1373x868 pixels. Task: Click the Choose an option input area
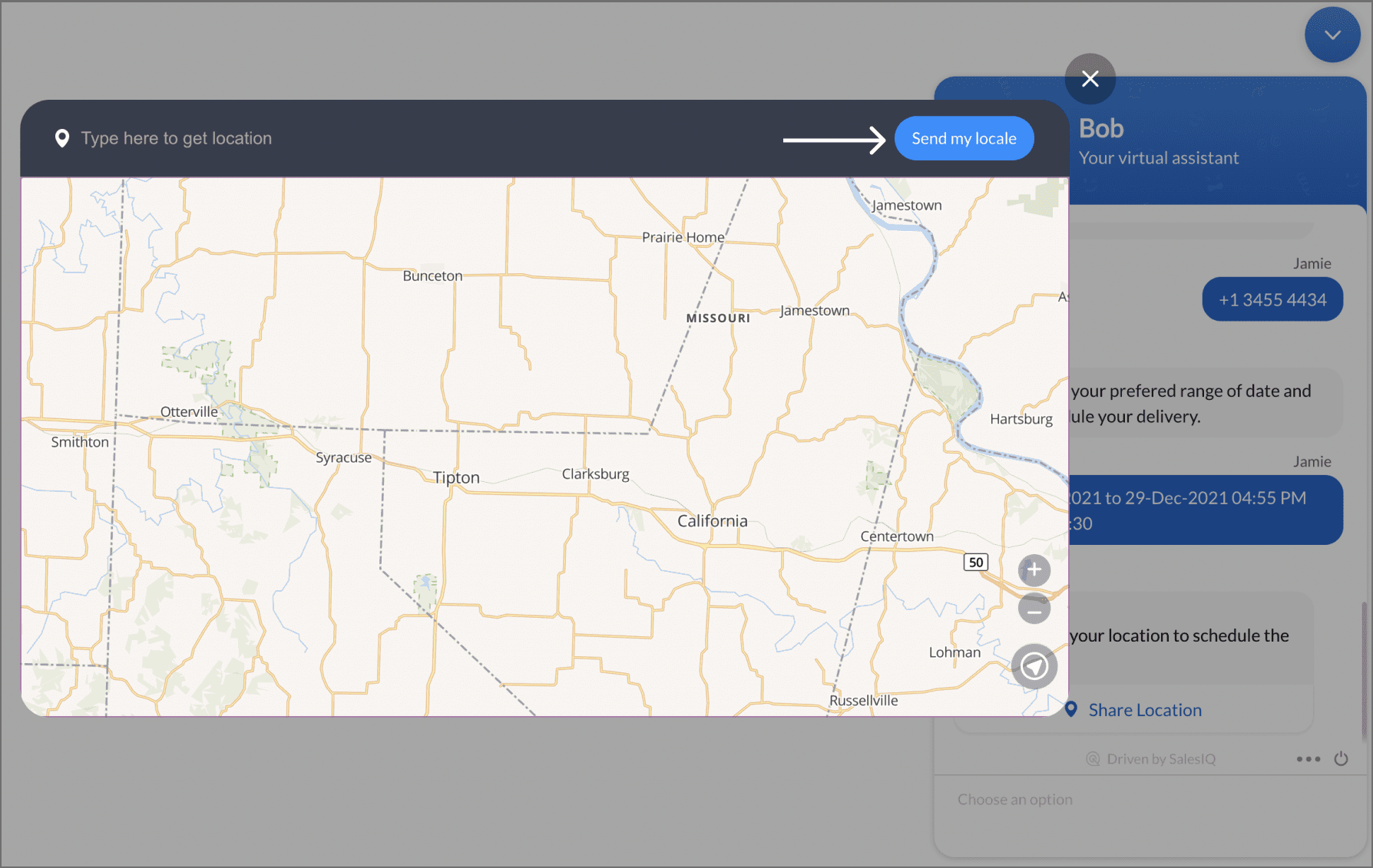click(x=1150, y=800)
